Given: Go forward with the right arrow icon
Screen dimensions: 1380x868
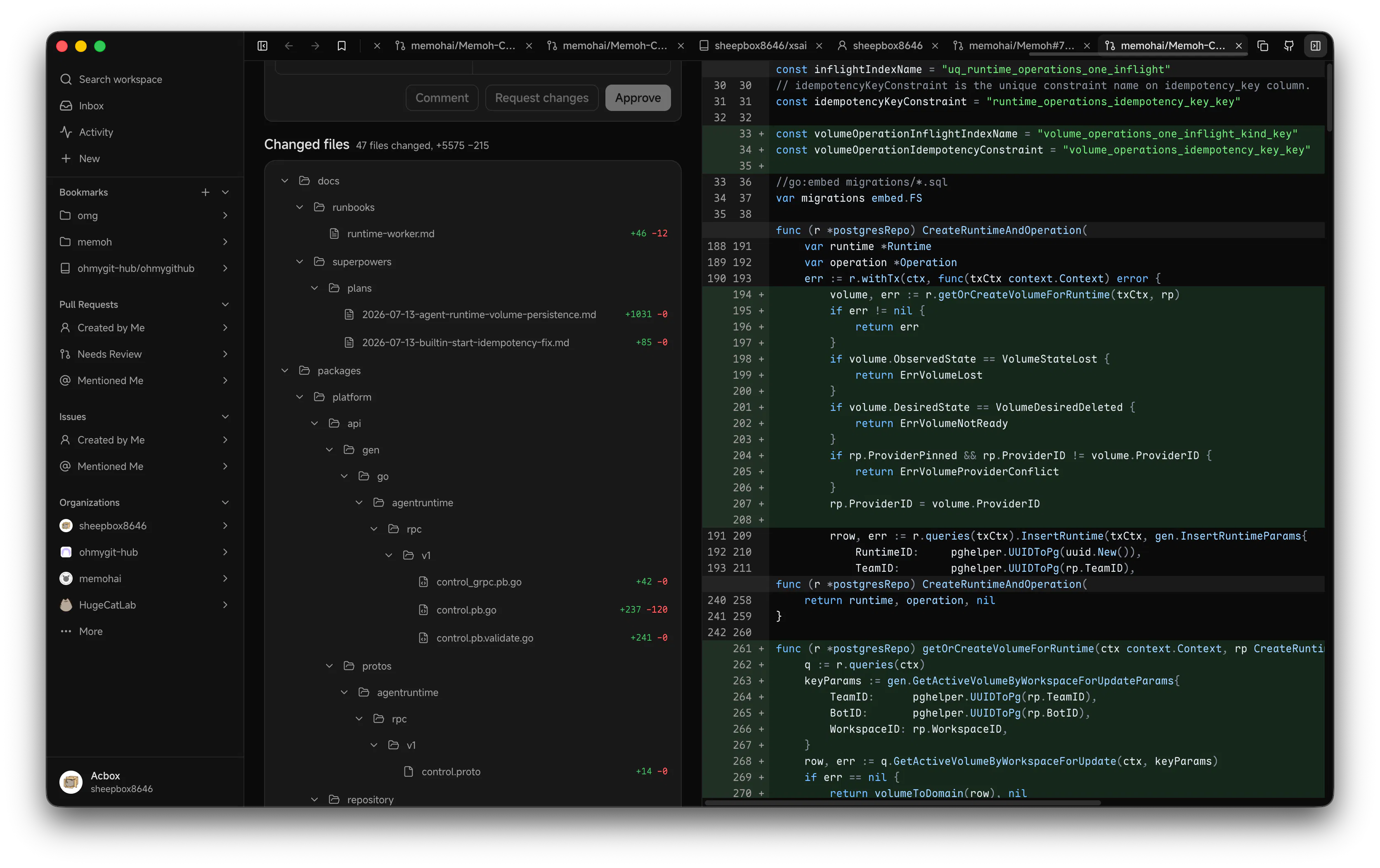Looking at the screenshot, I should [x=315, y=46].
